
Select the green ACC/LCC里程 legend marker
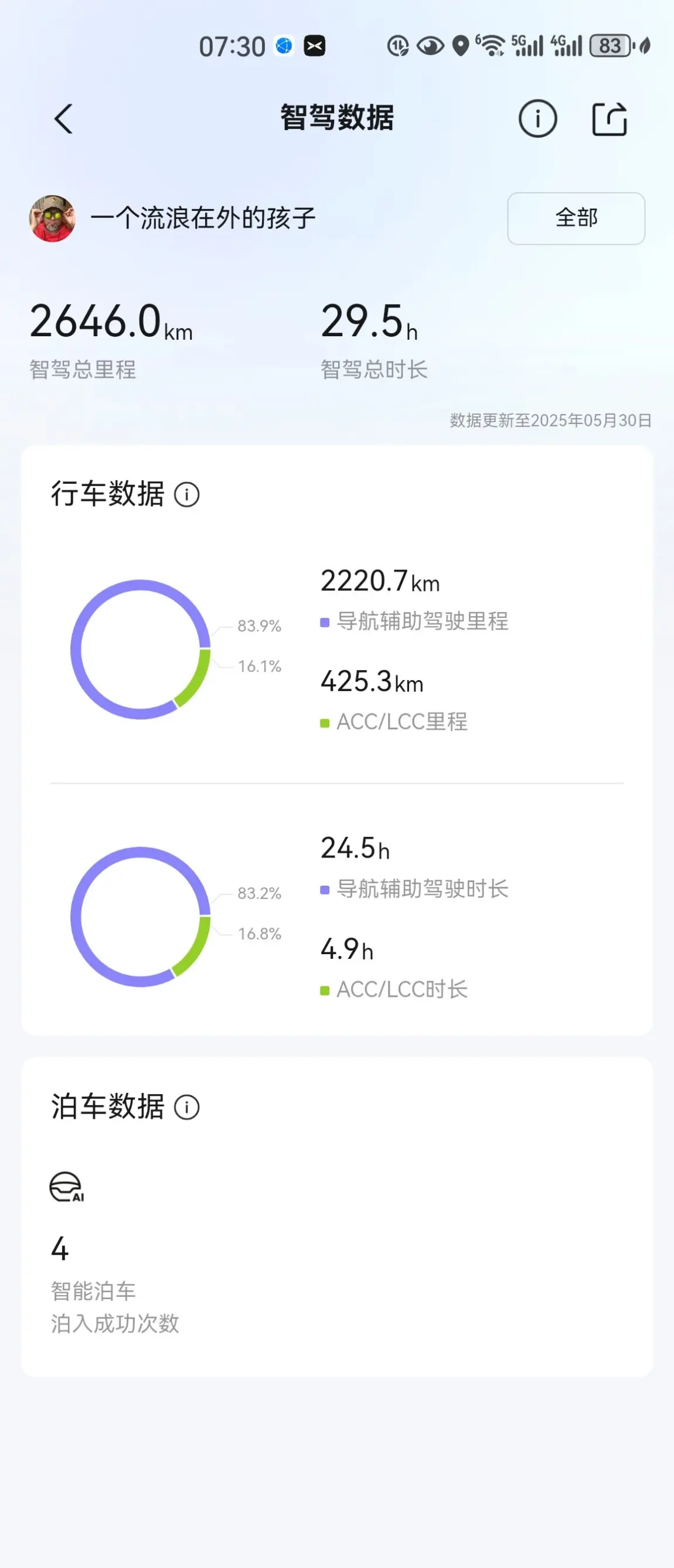coord(325,723)
